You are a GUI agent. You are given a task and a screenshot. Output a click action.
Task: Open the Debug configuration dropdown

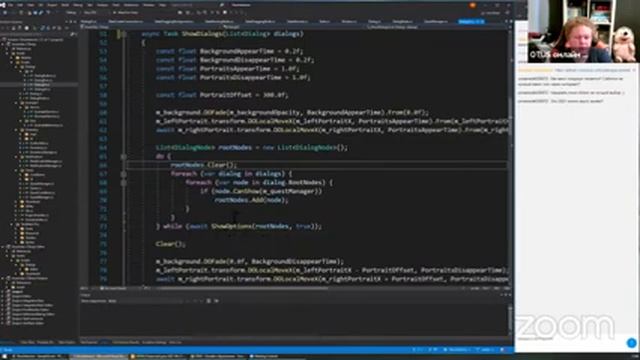(x=72, y=13)
